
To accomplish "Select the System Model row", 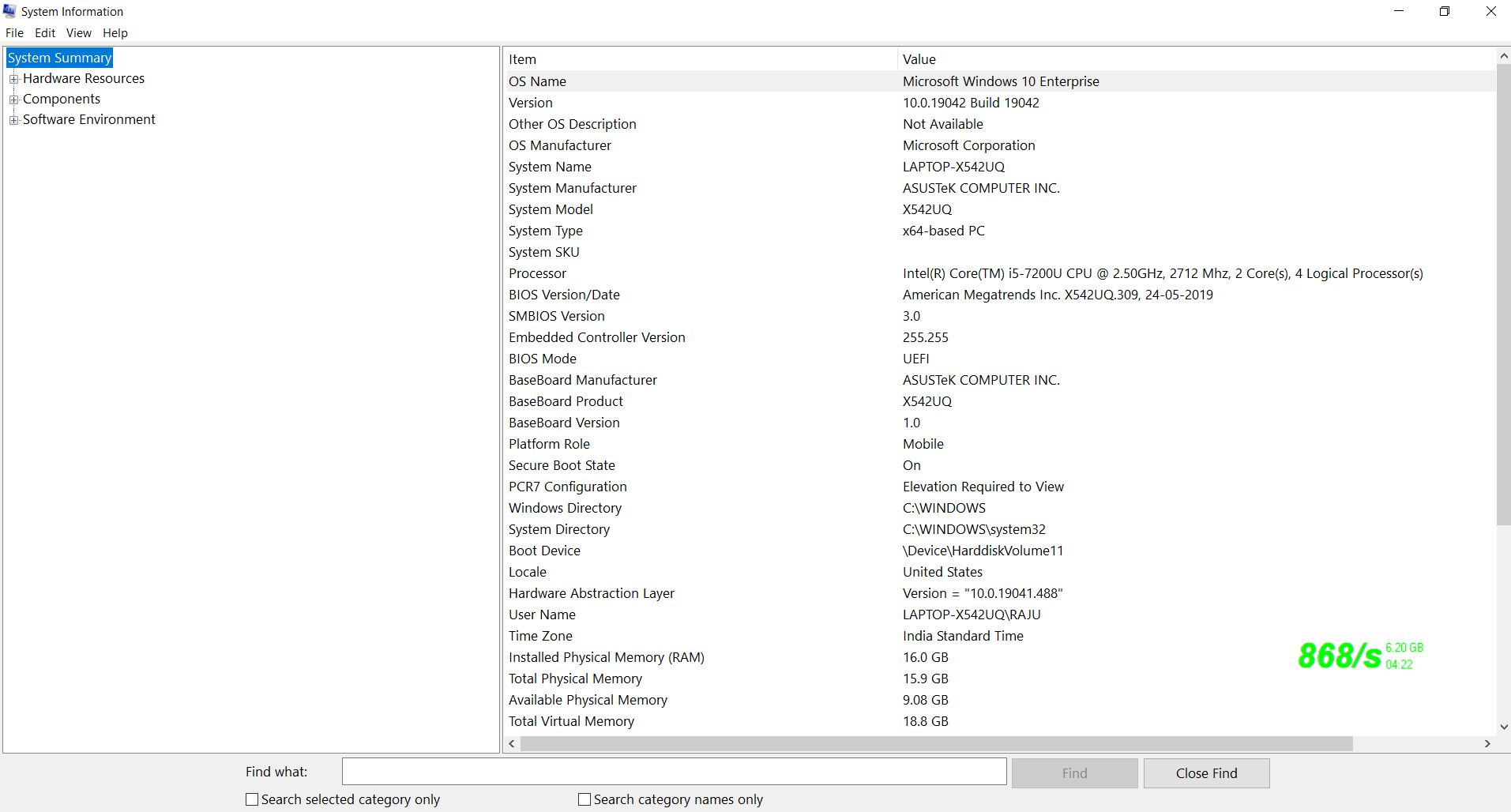I will [999, 209].
